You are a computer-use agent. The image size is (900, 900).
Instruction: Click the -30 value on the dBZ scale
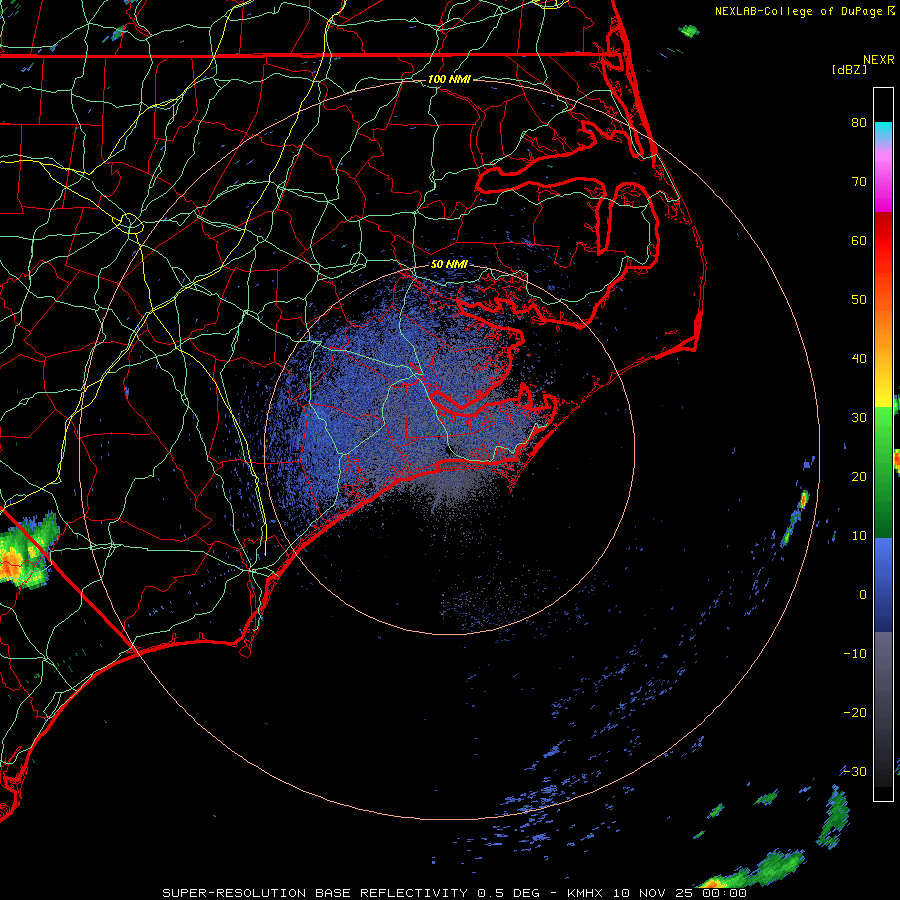click(x=855, y=771)
